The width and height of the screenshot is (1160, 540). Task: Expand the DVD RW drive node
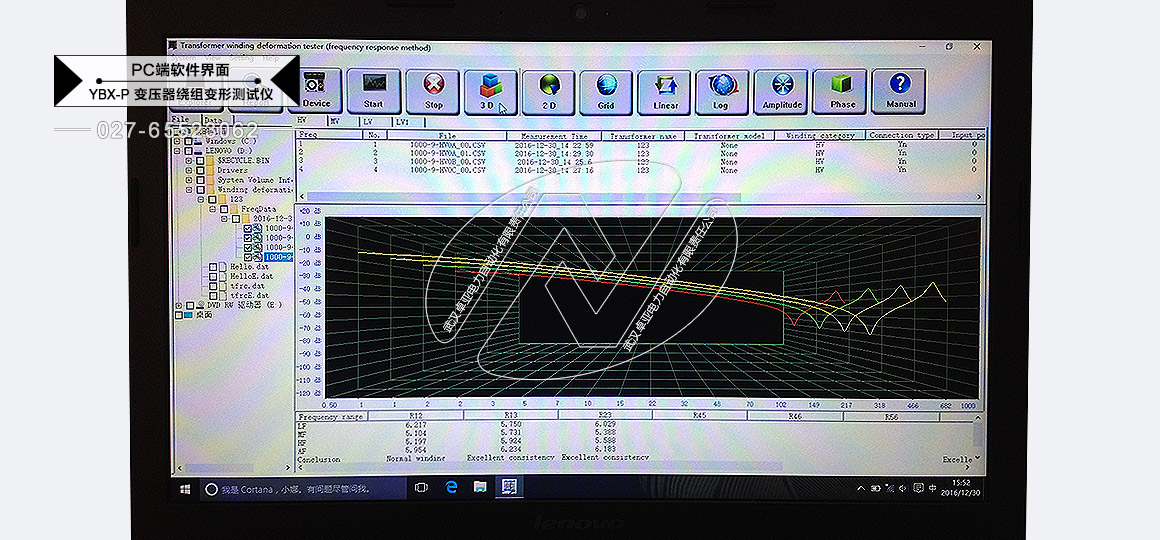pyautogui.click(x=178, y=305)
